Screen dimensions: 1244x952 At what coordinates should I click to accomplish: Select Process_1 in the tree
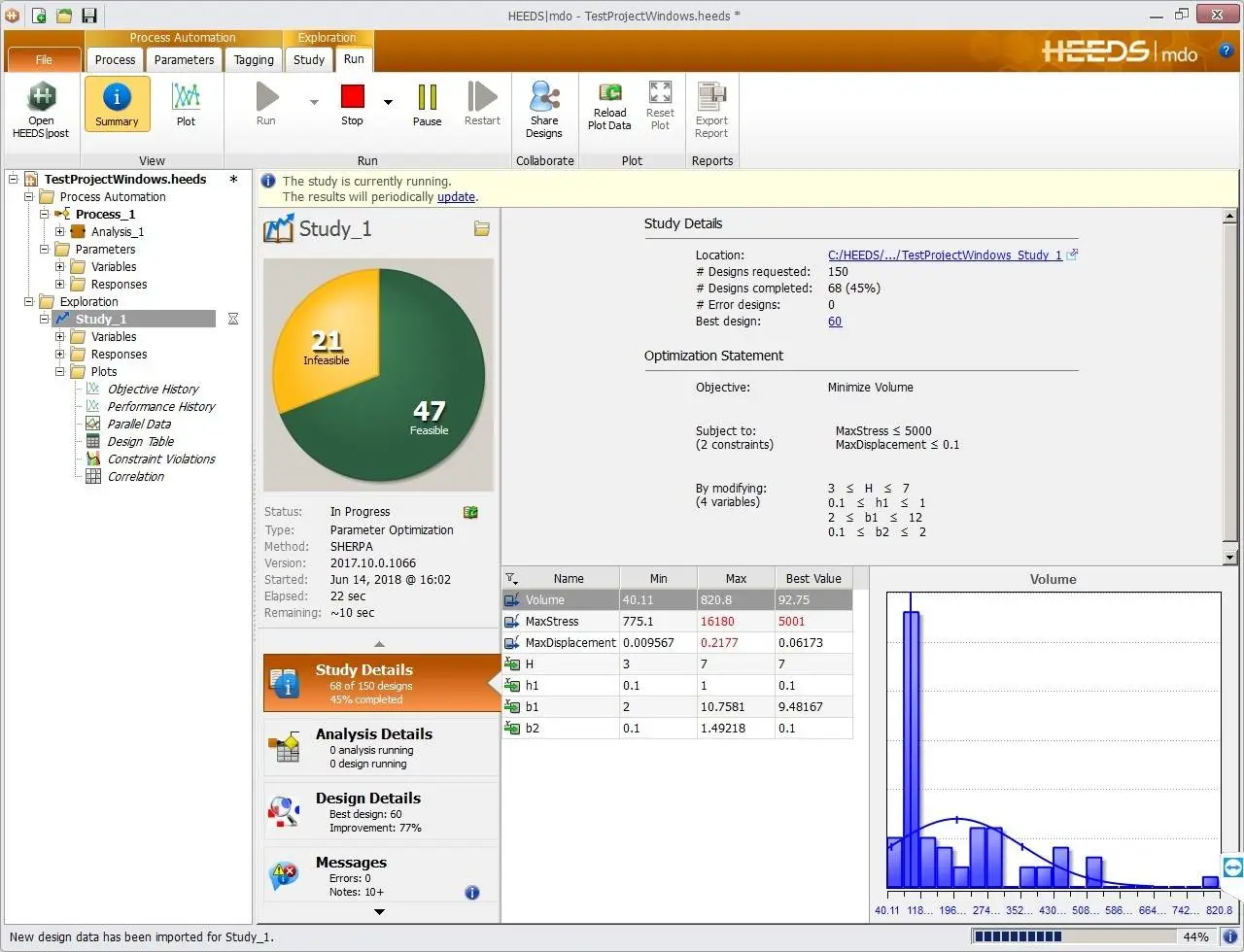105,215
